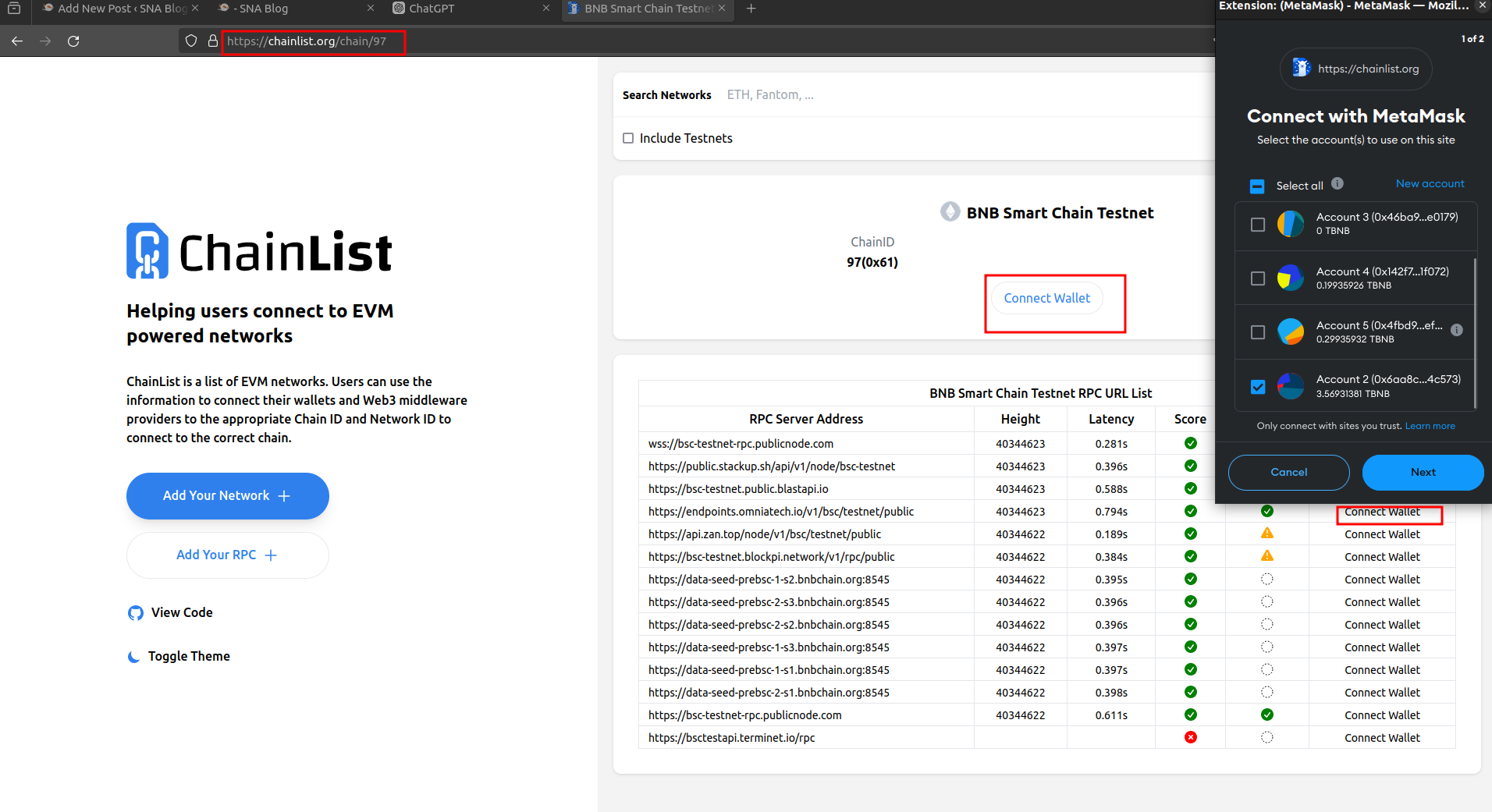The height and width of the screenshot is (812, 1492).
Task: Click the New account link
Action: pyautogui.click(x=1430, y=183)
